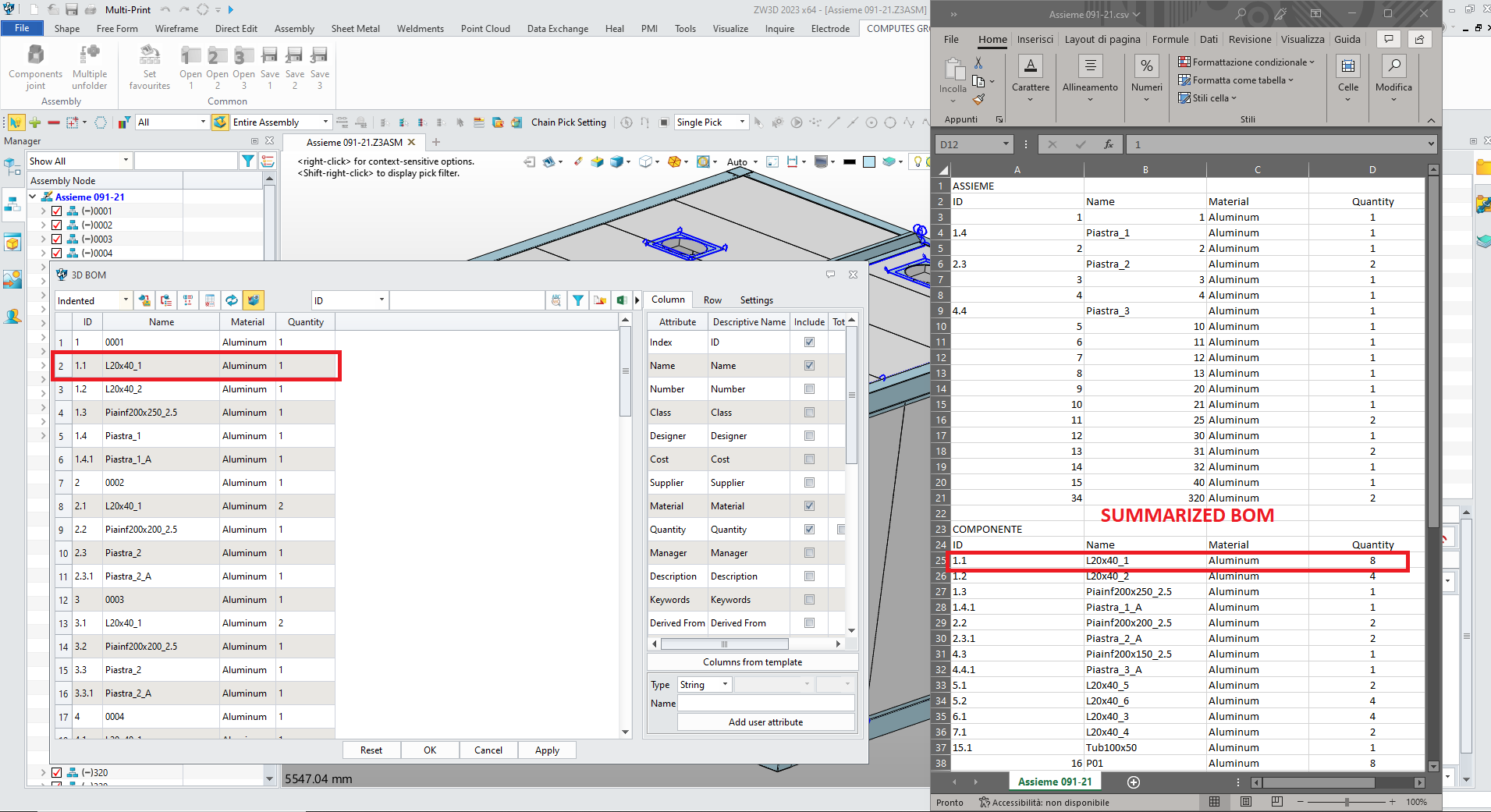Click the OK button in 3D BOM
The width and height of the screenshot is (1491, 812).
pos(430,750)
